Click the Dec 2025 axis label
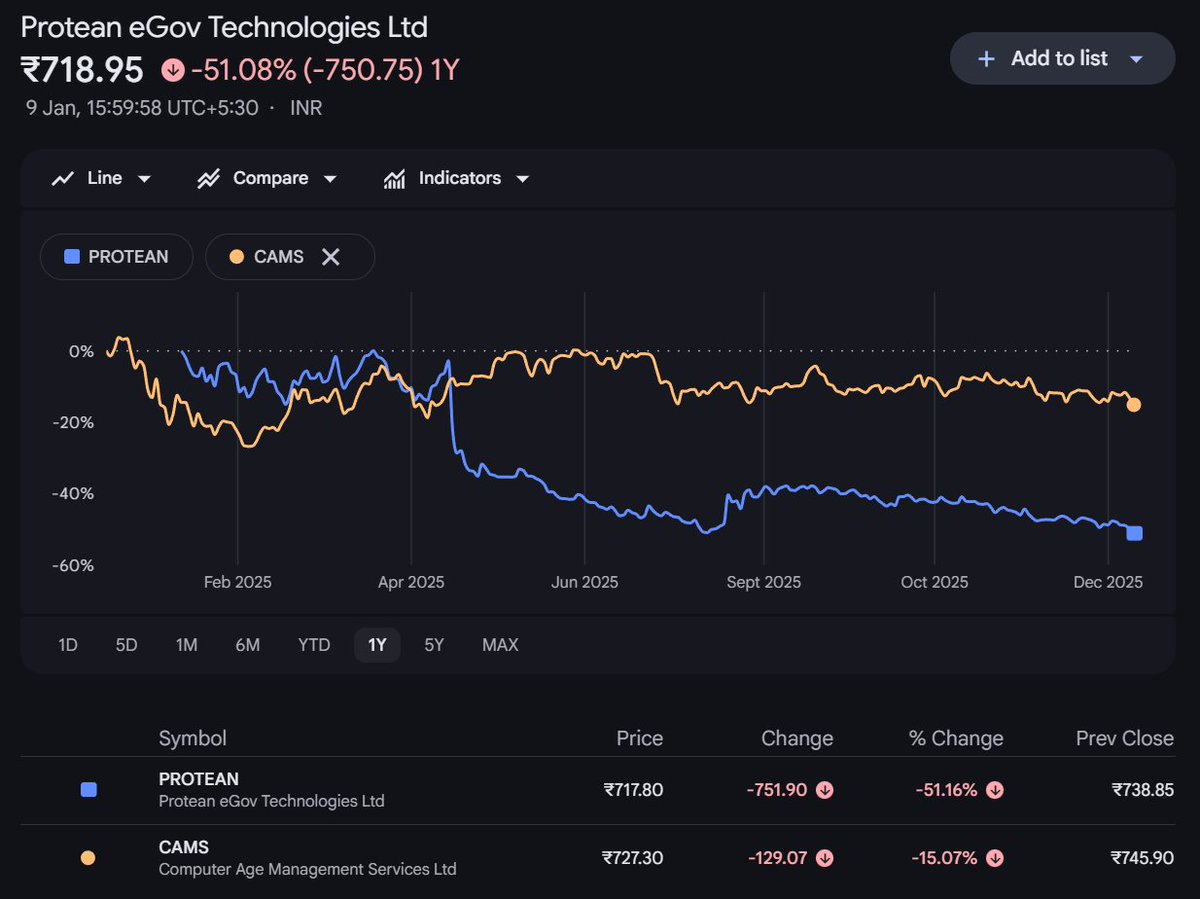This screenshot has height=899, width=1200. tap(1108, 582)
